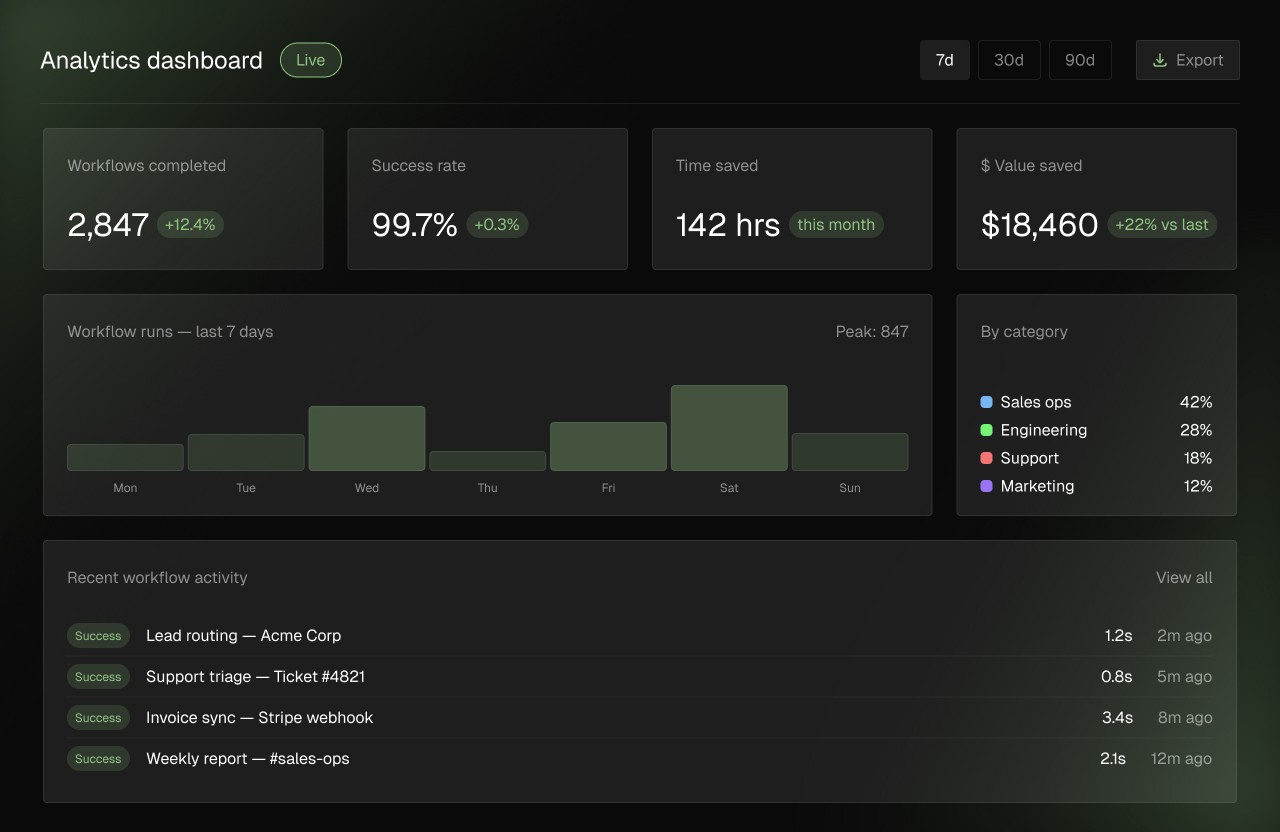Select the Thursday bar in chart
The height and width of the screenshot is (832, 1280).
488,461
